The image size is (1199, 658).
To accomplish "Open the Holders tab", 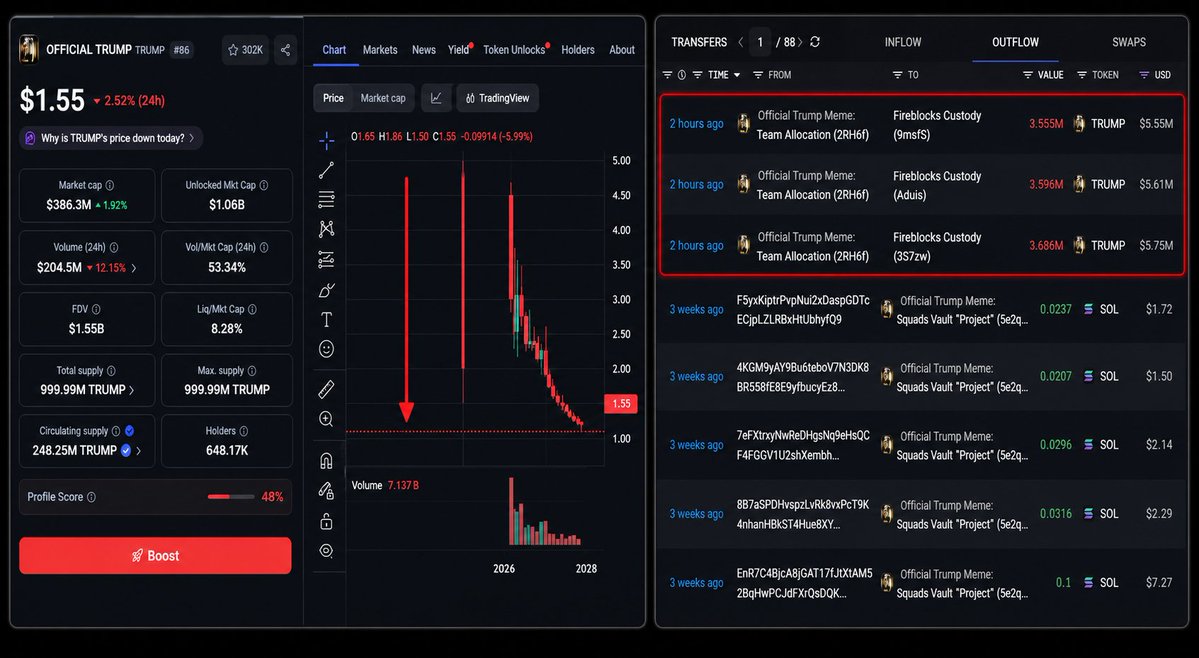I will coord(578,50).
